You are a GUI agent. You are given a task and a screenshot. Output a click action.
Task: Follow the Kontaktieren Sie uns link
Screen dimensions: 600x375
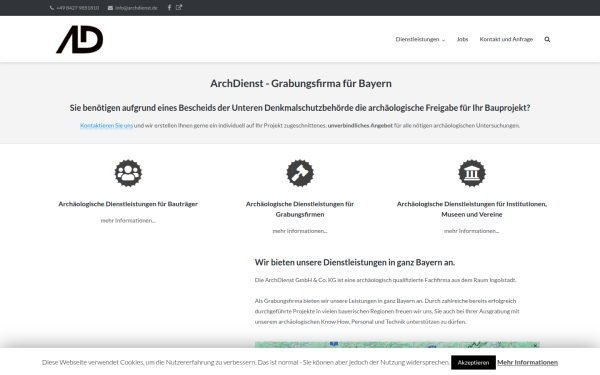(x=106, y=126)
